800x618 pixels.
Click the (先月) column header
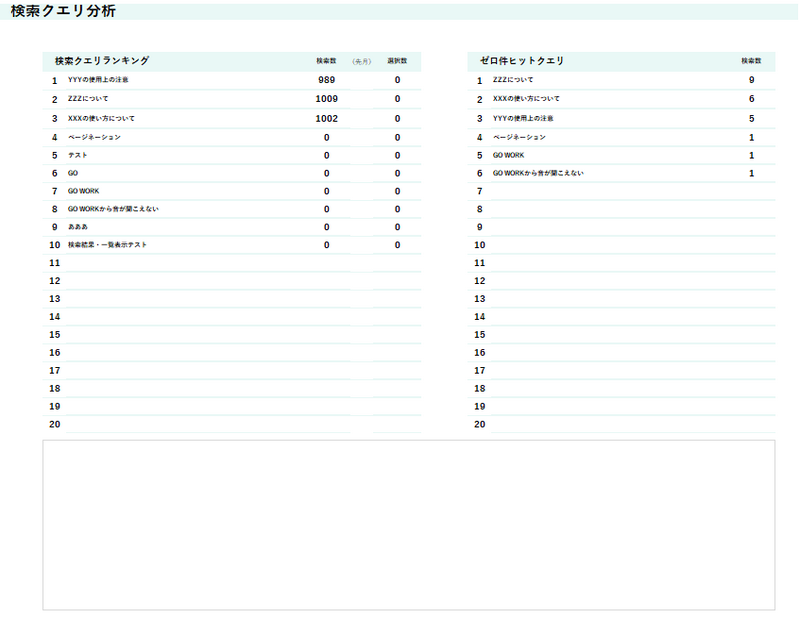click(362, 61)
